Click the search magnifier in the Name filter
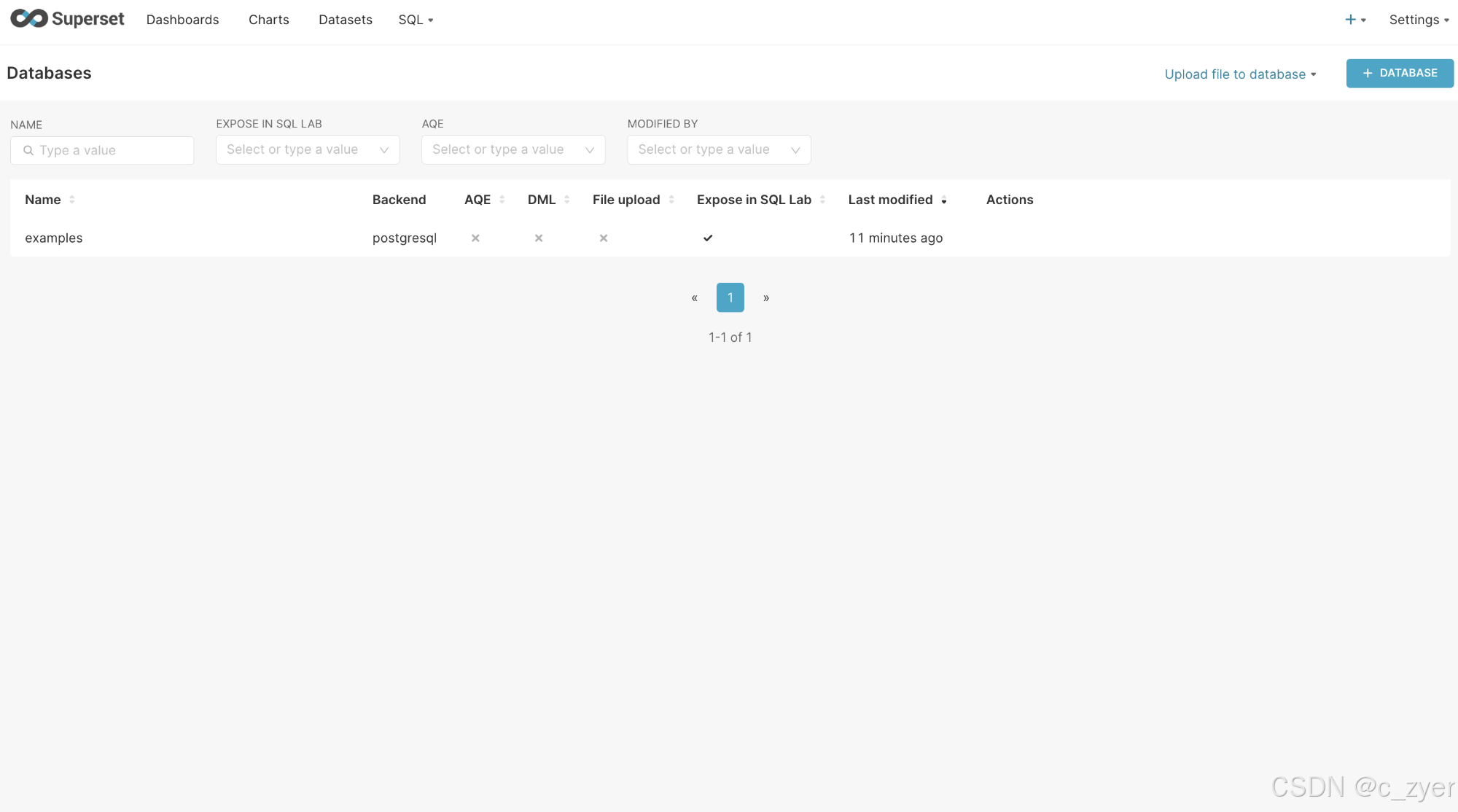1458x812 pixels. click(28, 150)
